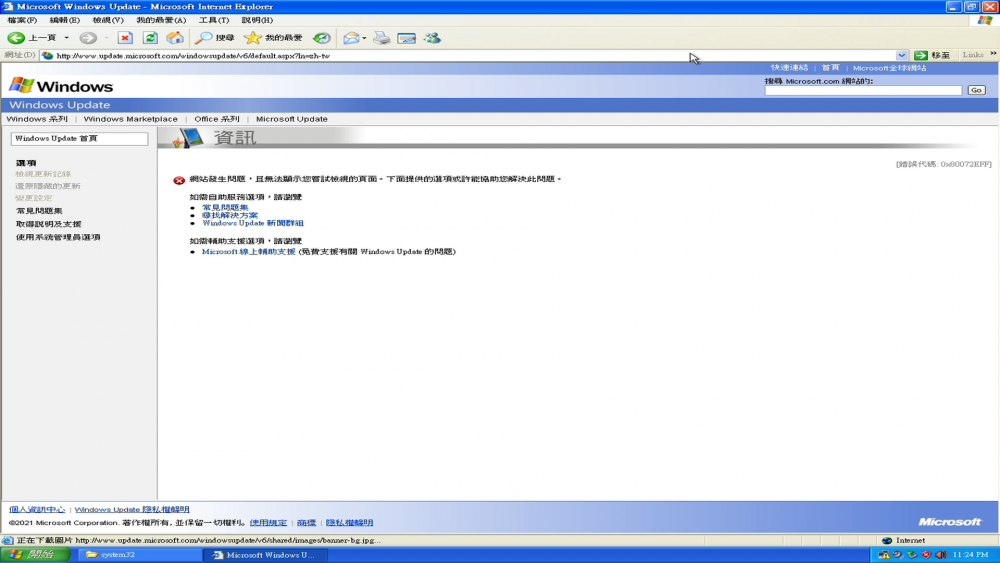Click the 快速連結 header link

(x=789, y=68)
